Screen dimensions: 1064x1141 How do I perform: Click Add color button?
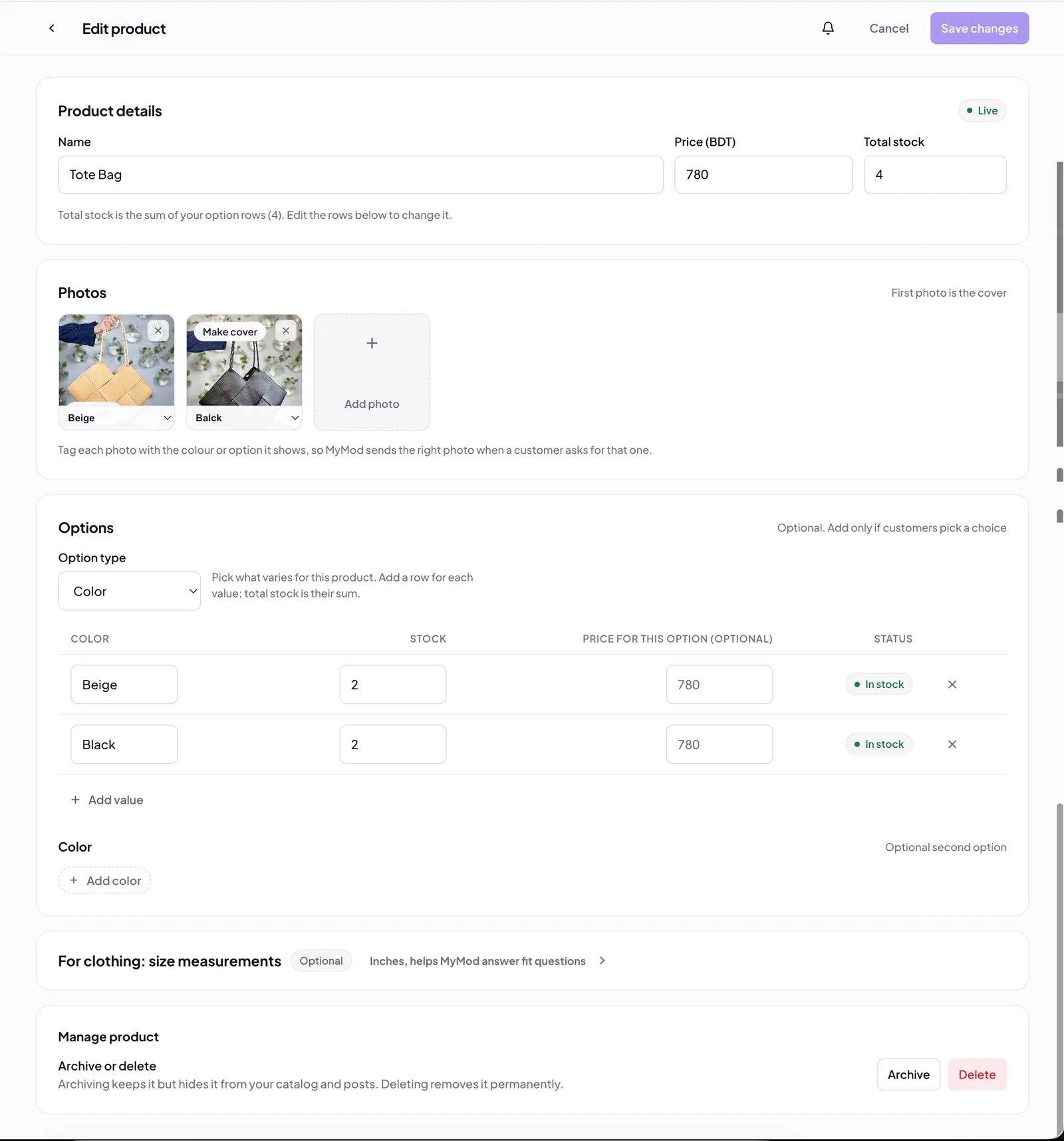[104, 880]
